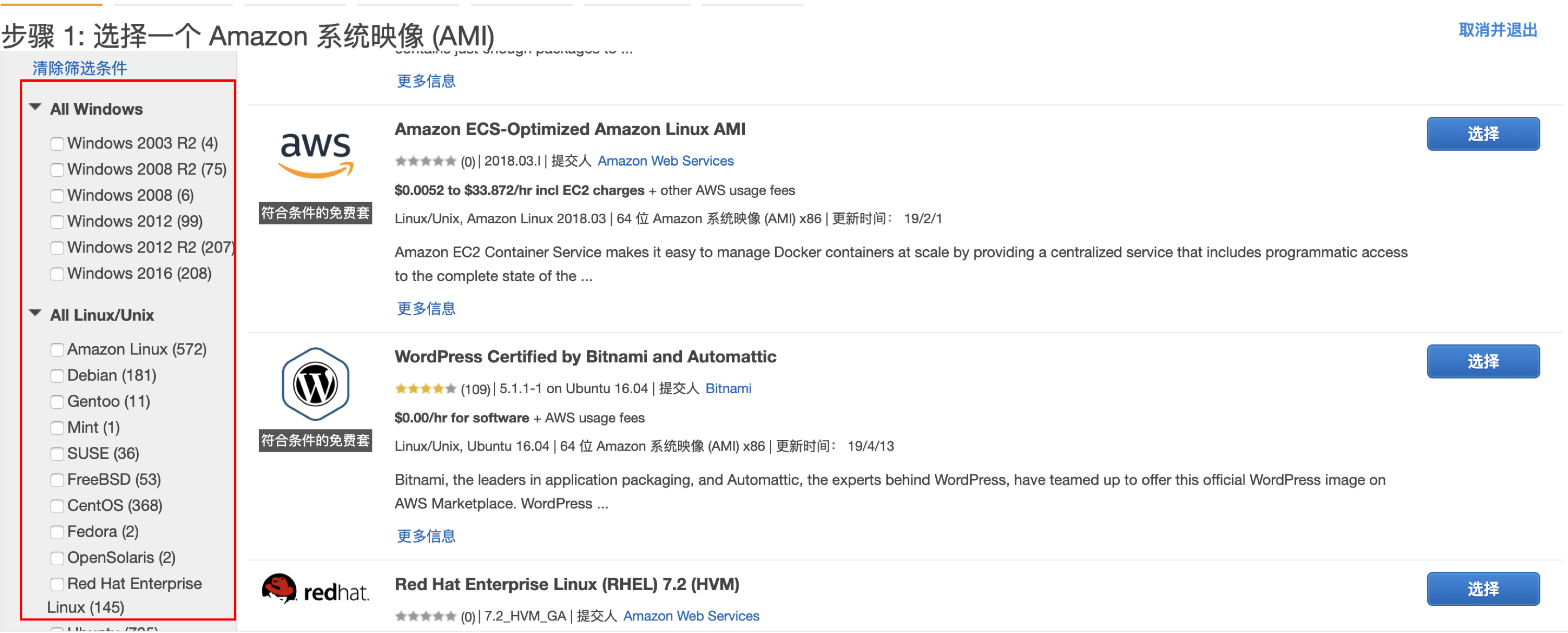Screen dimensions: 1568x633
Task: Click 取消并退出 to cancel and exit
Action: coord(1498,30)
